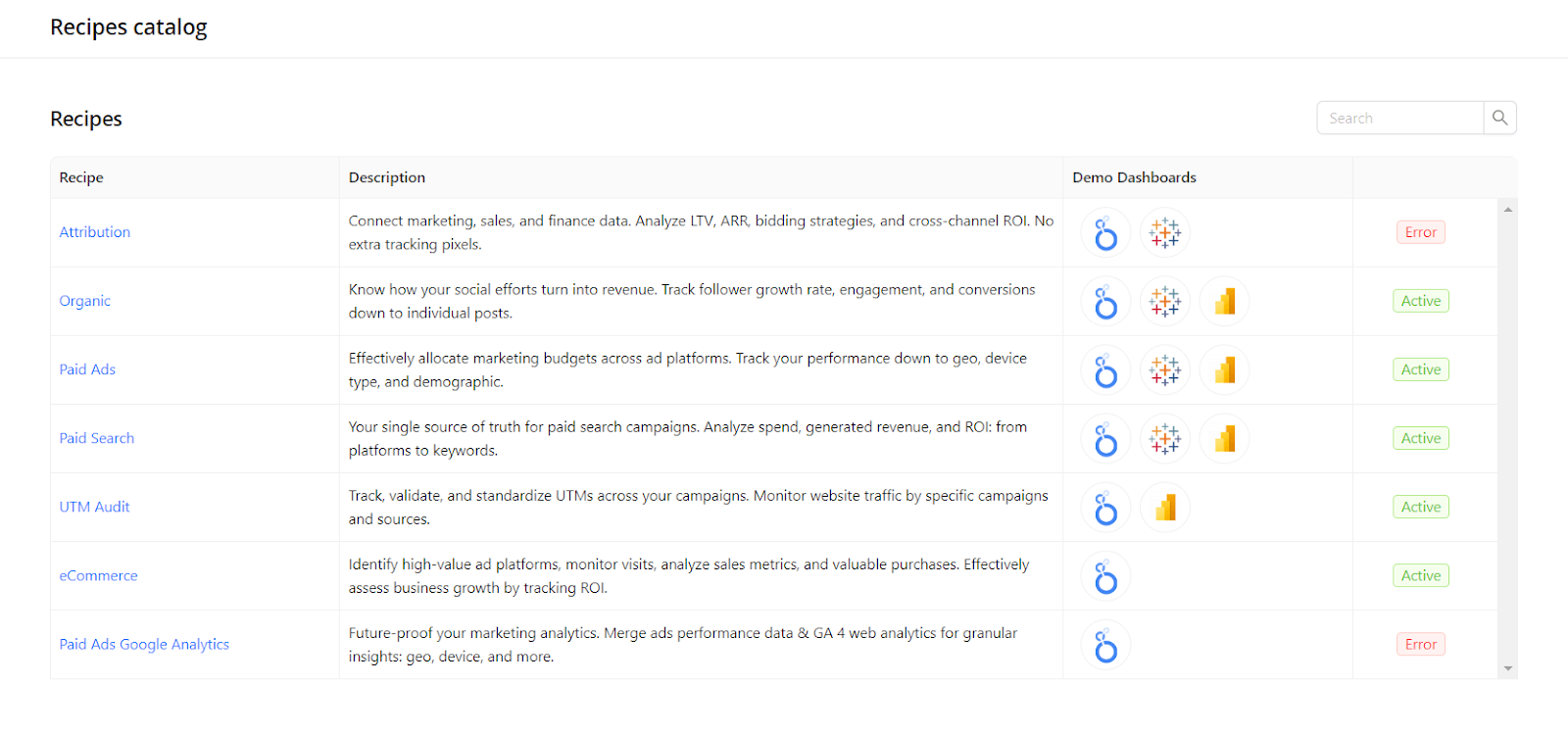Viewport: 1568px width, 734px height.
Task: Go to the UTM Audit recipe
Action: (94, 507)
